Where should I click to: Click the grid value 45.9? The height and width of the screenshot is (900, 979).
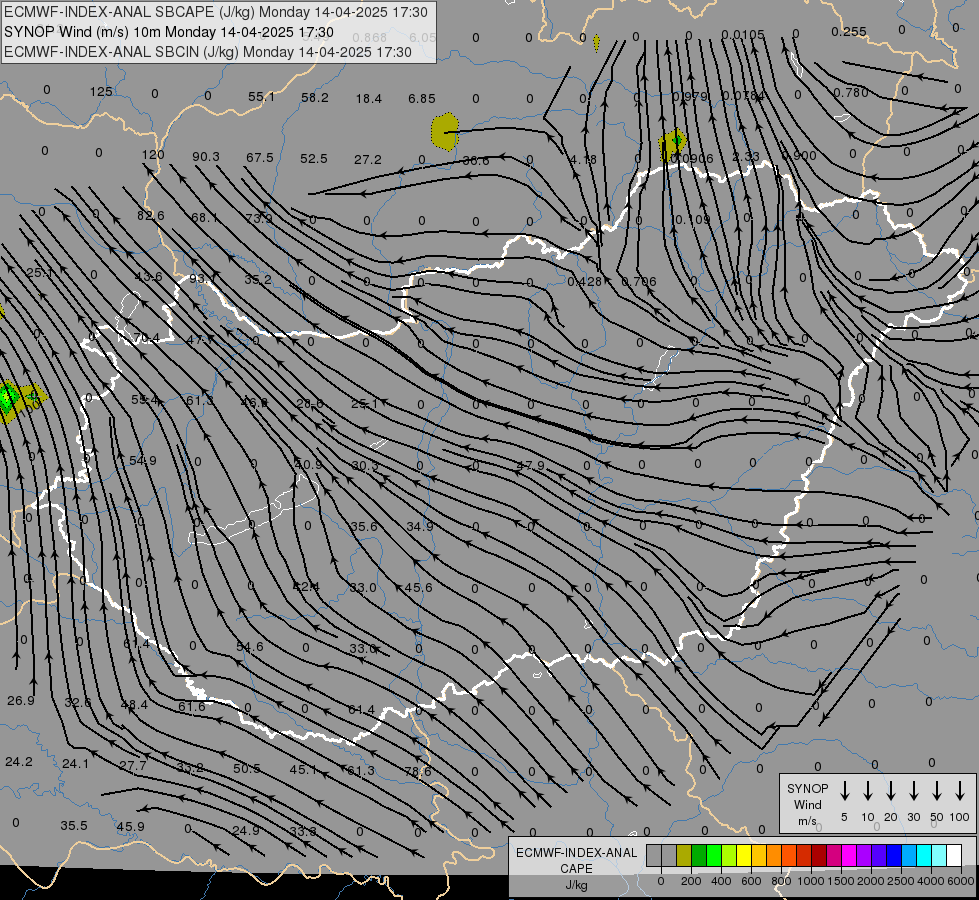[130, 826]
